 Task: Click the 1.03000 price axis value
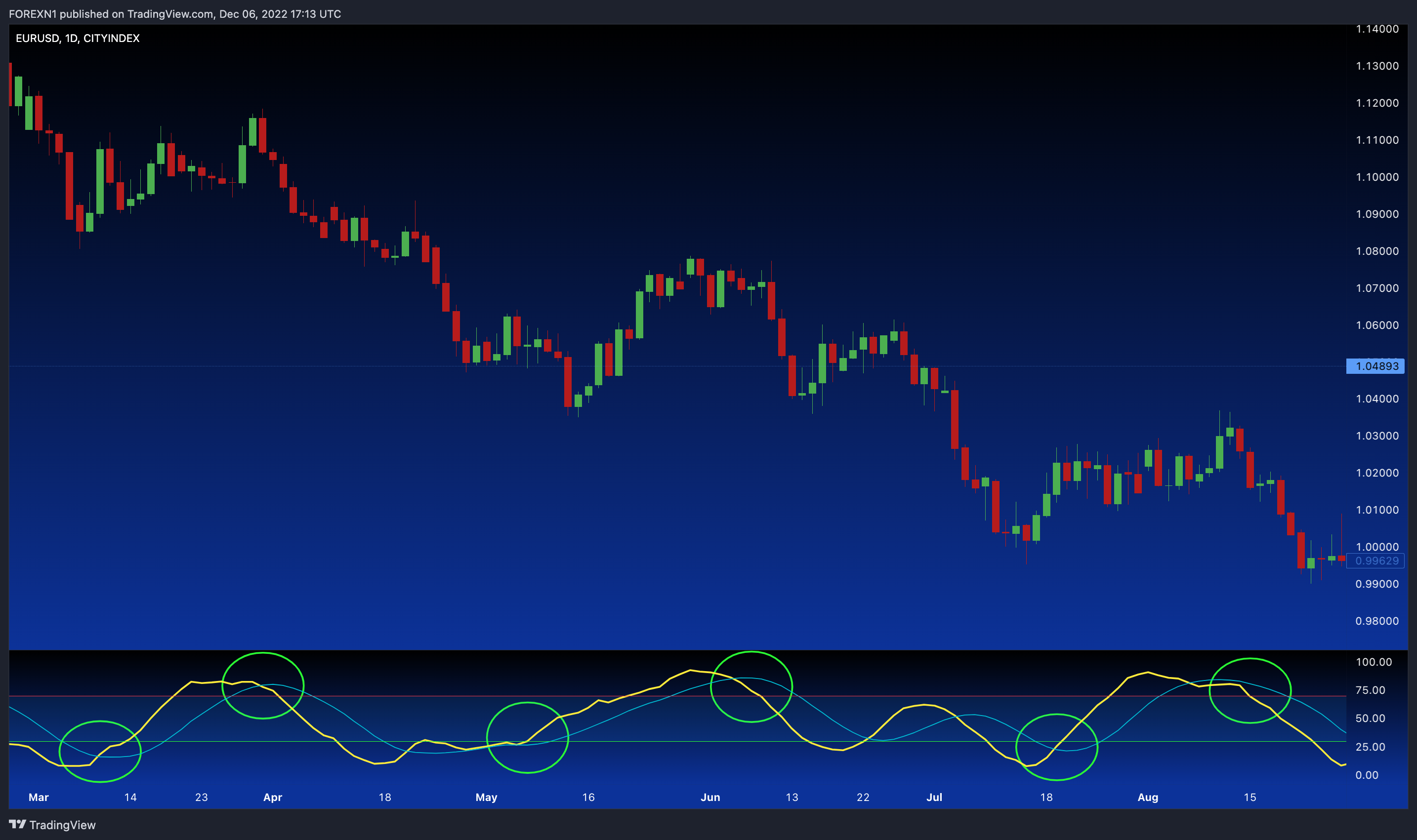(1377, 436)
